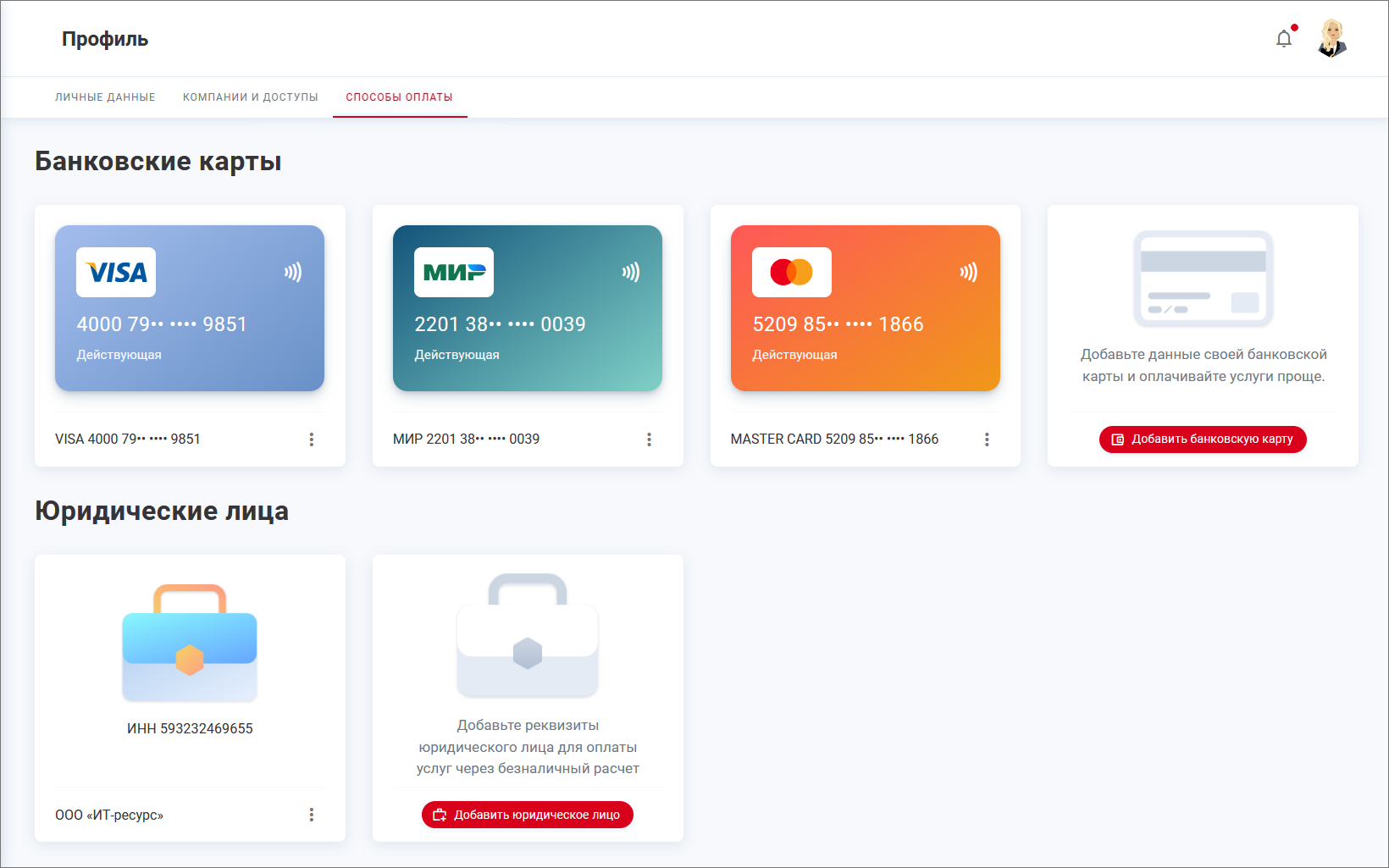Click contactless icon on МИР card
This screenshot has width=1389, height=868.
click(631, 272)
